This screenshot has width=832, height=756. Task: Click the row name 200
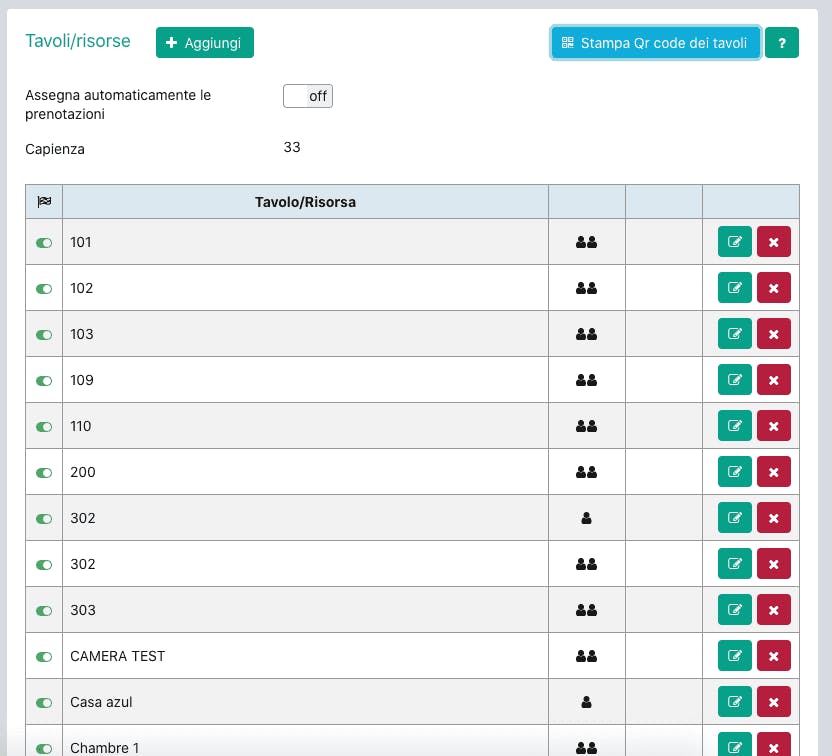(83, 472)
